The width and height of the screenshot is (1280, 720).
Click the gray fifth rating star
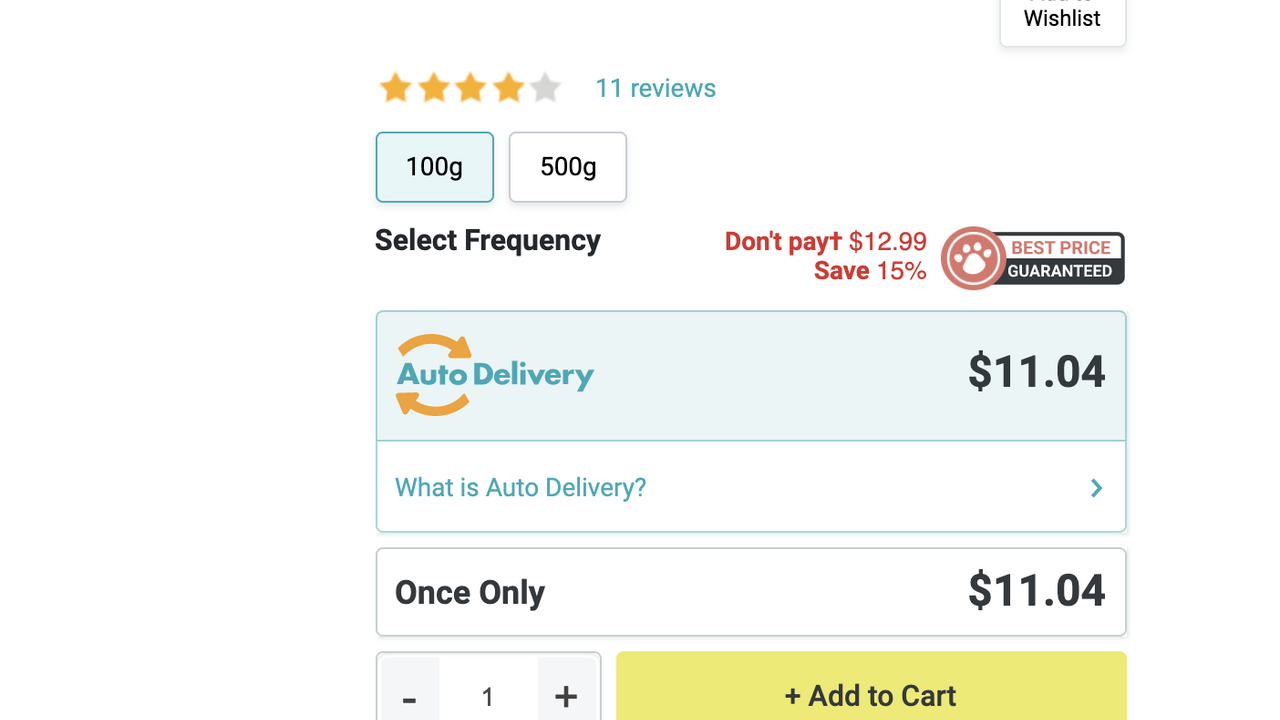pos(545,88)
